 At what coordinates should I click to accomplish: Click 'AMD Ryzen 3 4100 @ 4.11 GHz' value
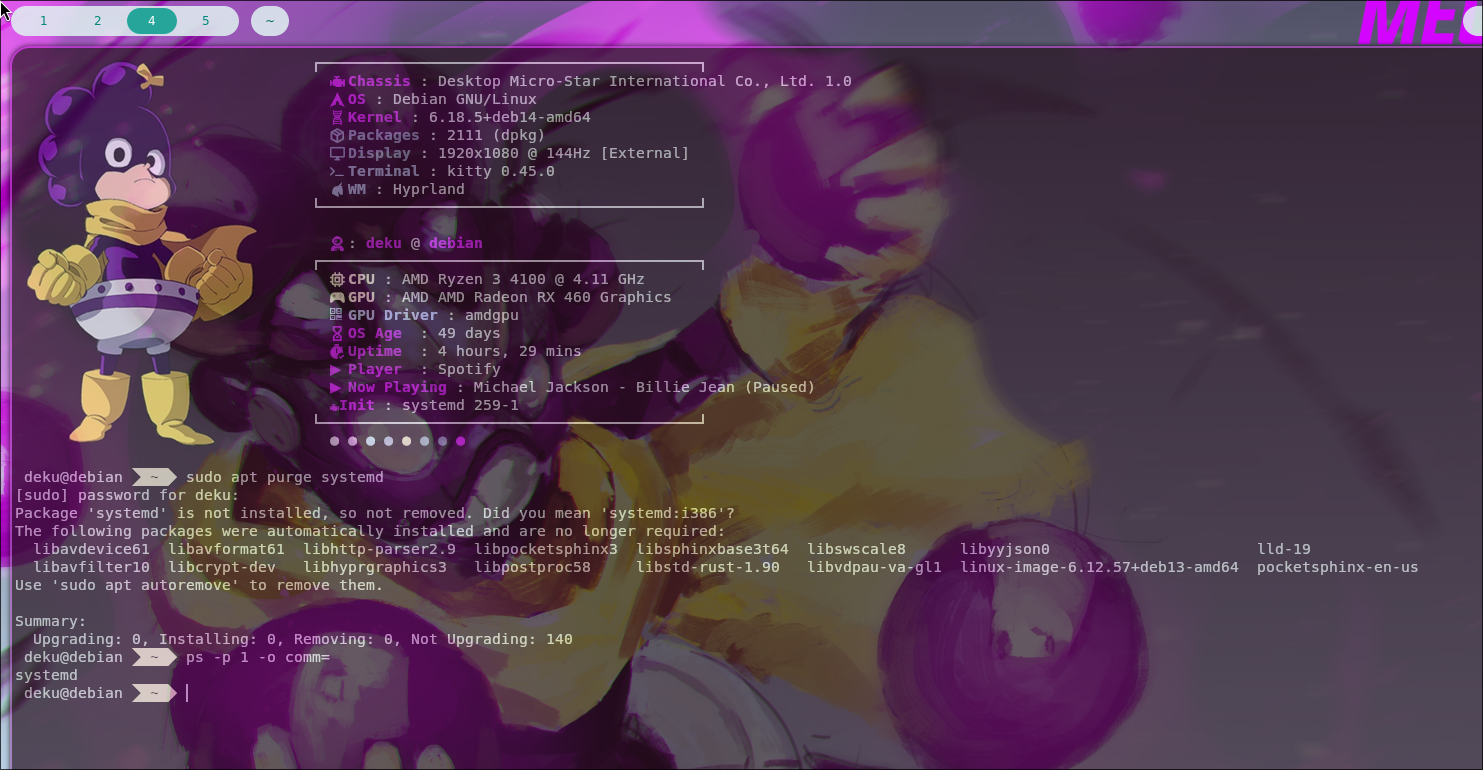[523, 280]
